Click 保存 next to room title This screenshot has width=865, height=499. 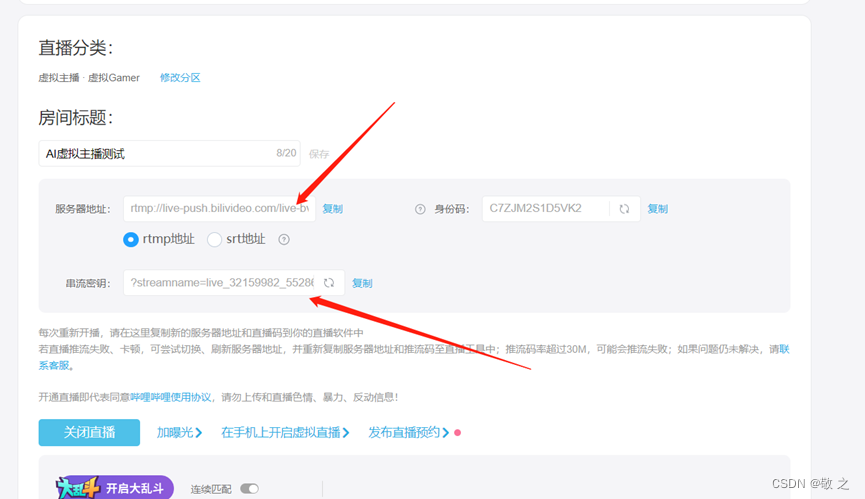319,154
